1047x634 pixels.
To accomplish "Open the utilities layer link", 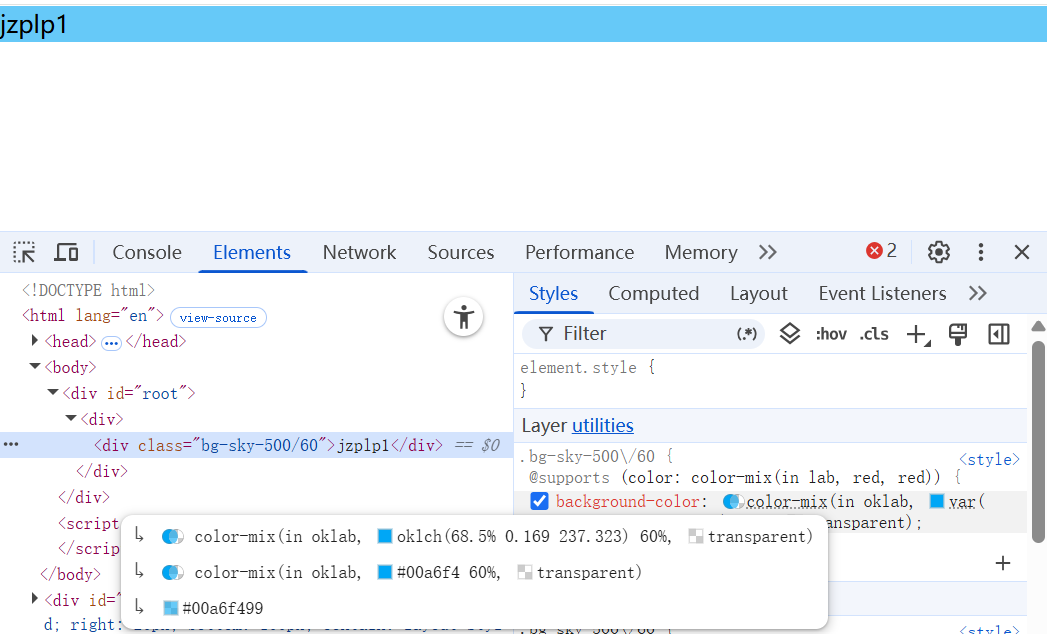I will pos(602,426).
